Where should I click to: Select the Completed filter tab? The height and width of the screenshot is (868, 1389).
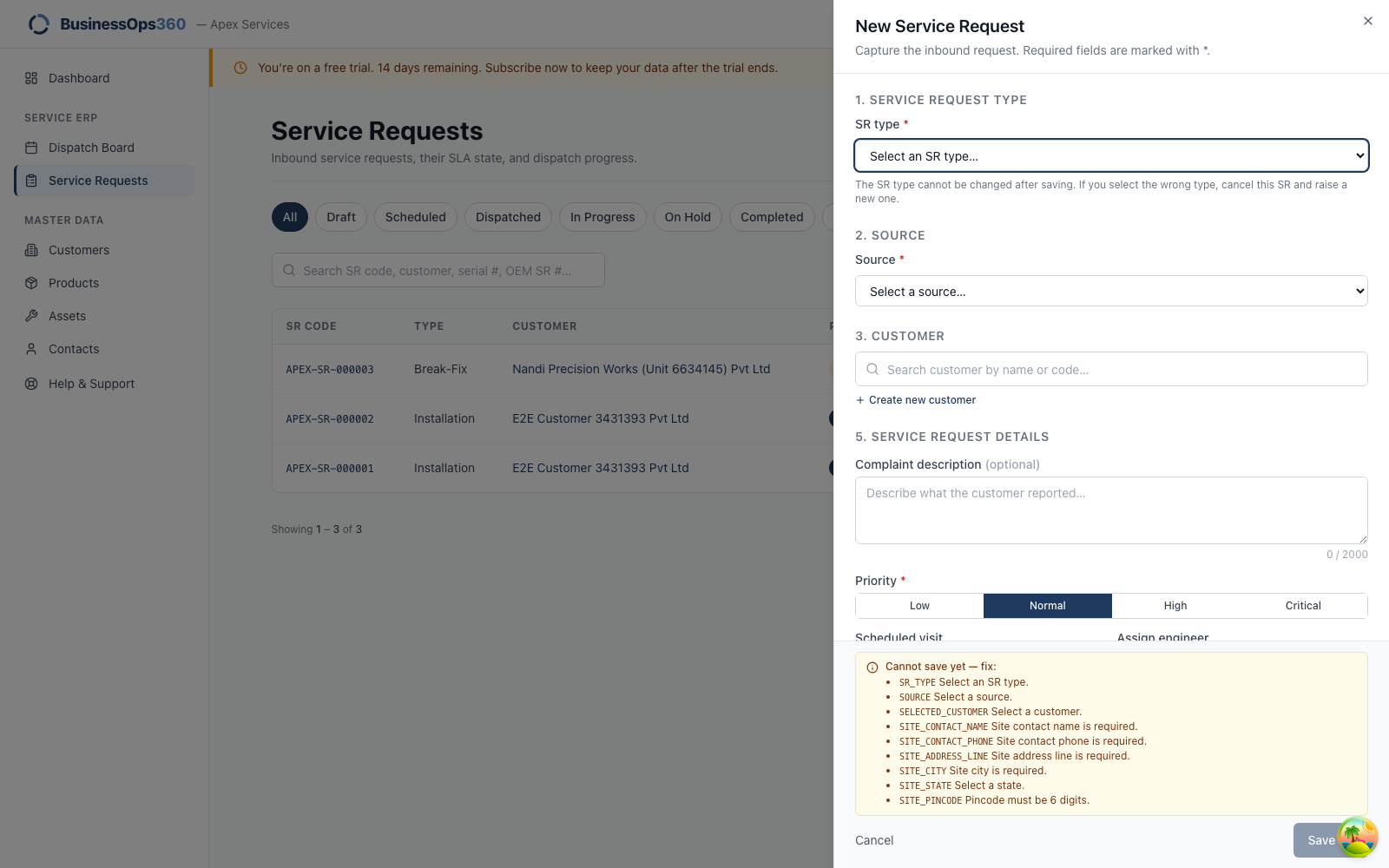coord(772,217)
